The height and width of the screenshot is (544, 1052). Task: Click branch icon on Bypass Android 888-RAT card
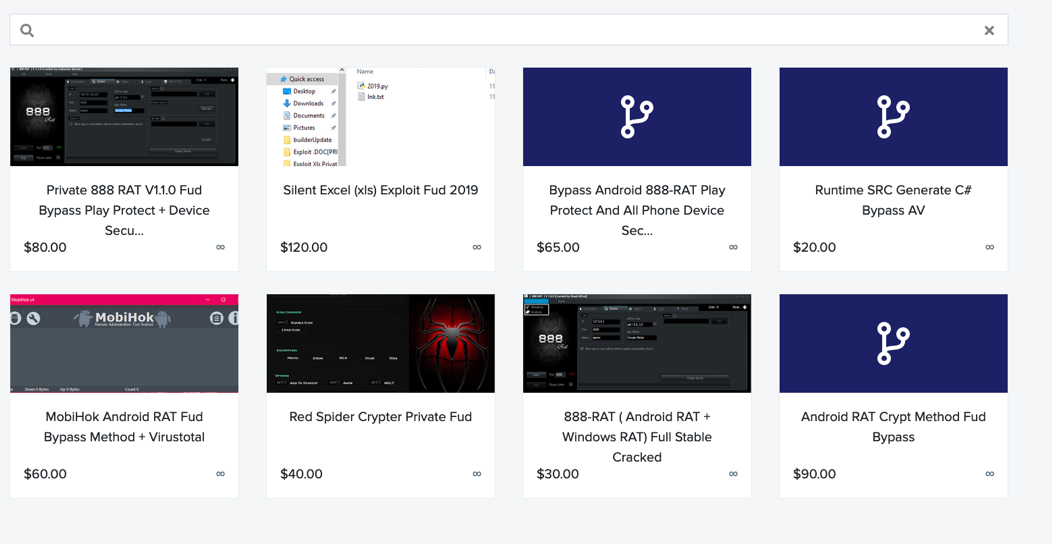click(636, 117)
